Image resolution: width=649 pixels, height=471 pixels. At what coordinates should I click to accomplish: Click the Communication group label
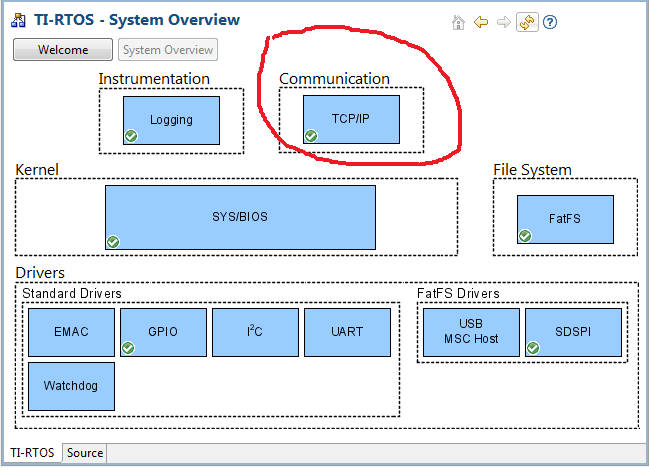click(334, 79)
